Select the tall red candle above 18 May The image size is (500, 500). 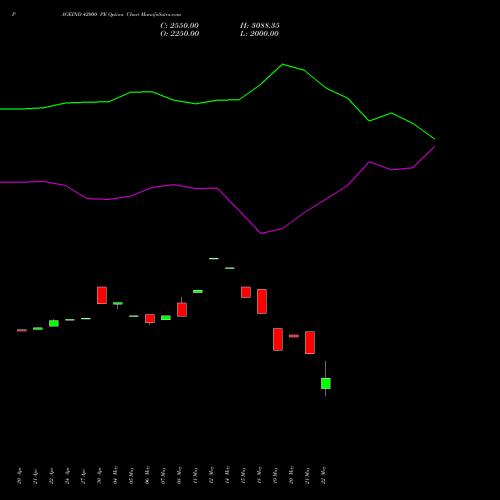coord(262,301)
